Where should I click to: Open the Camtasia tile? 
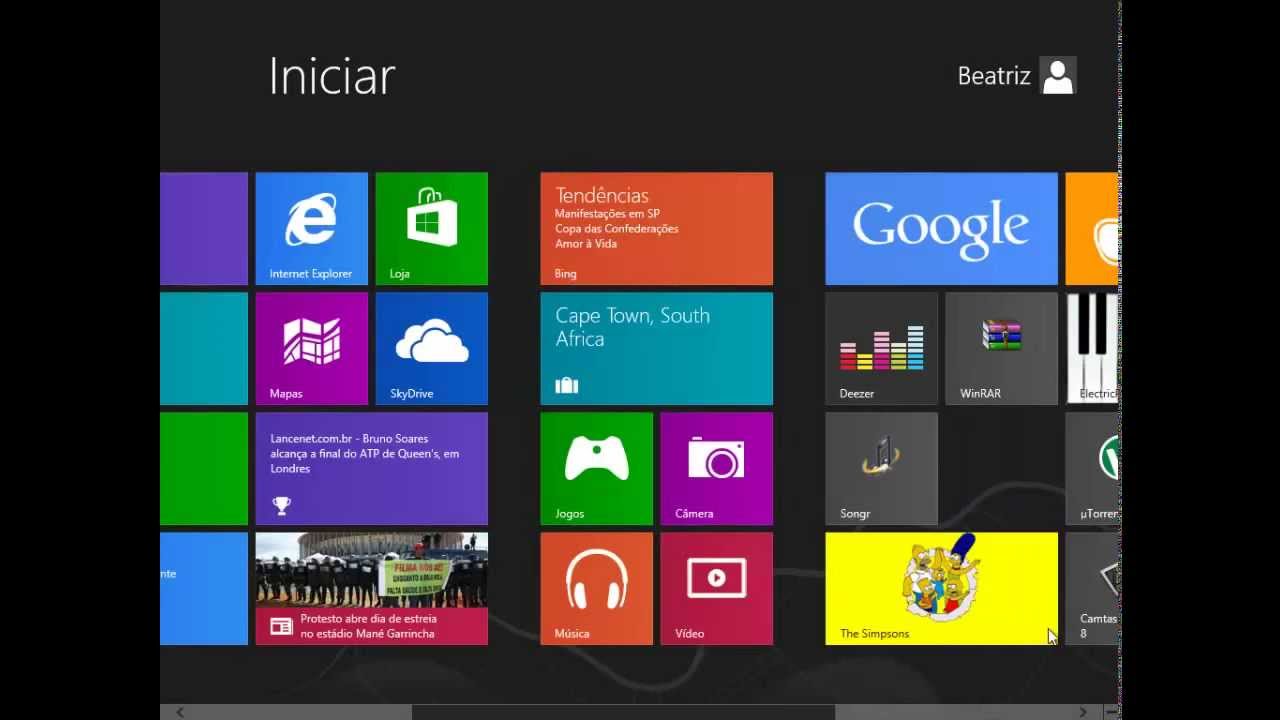pos(1091,588)
